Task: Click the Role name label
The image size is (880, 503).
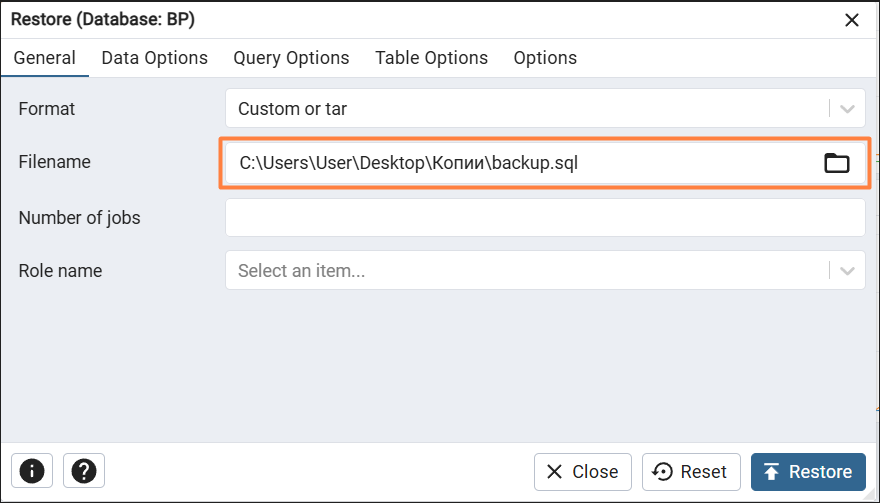Action: (x=60, y=271)
